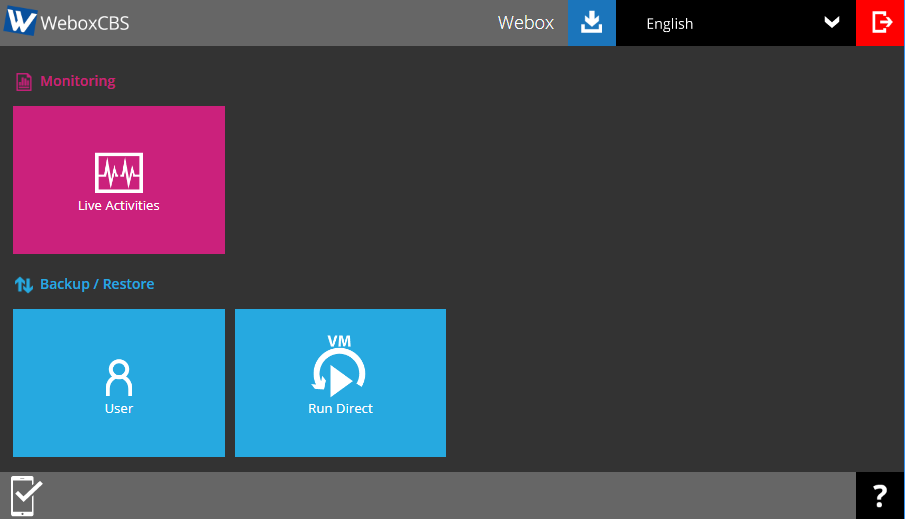Click the Monitoring section chart icon
The width and height of the screenshot is (905, 519).
click(24, 82)
